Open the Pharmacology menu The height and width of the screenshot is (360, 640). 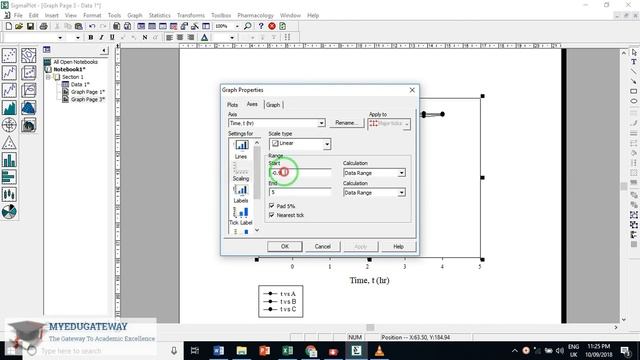tap(256, 16)
